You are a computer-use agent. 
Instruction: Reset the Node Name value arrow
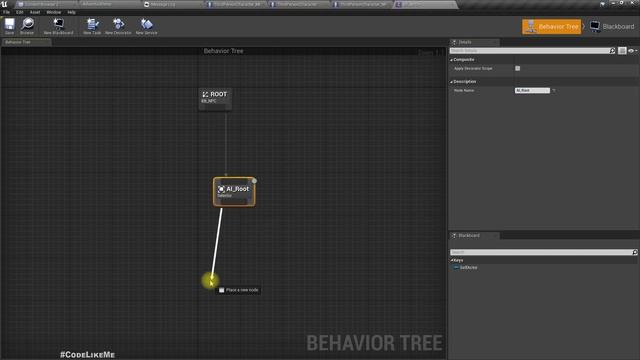554,91
